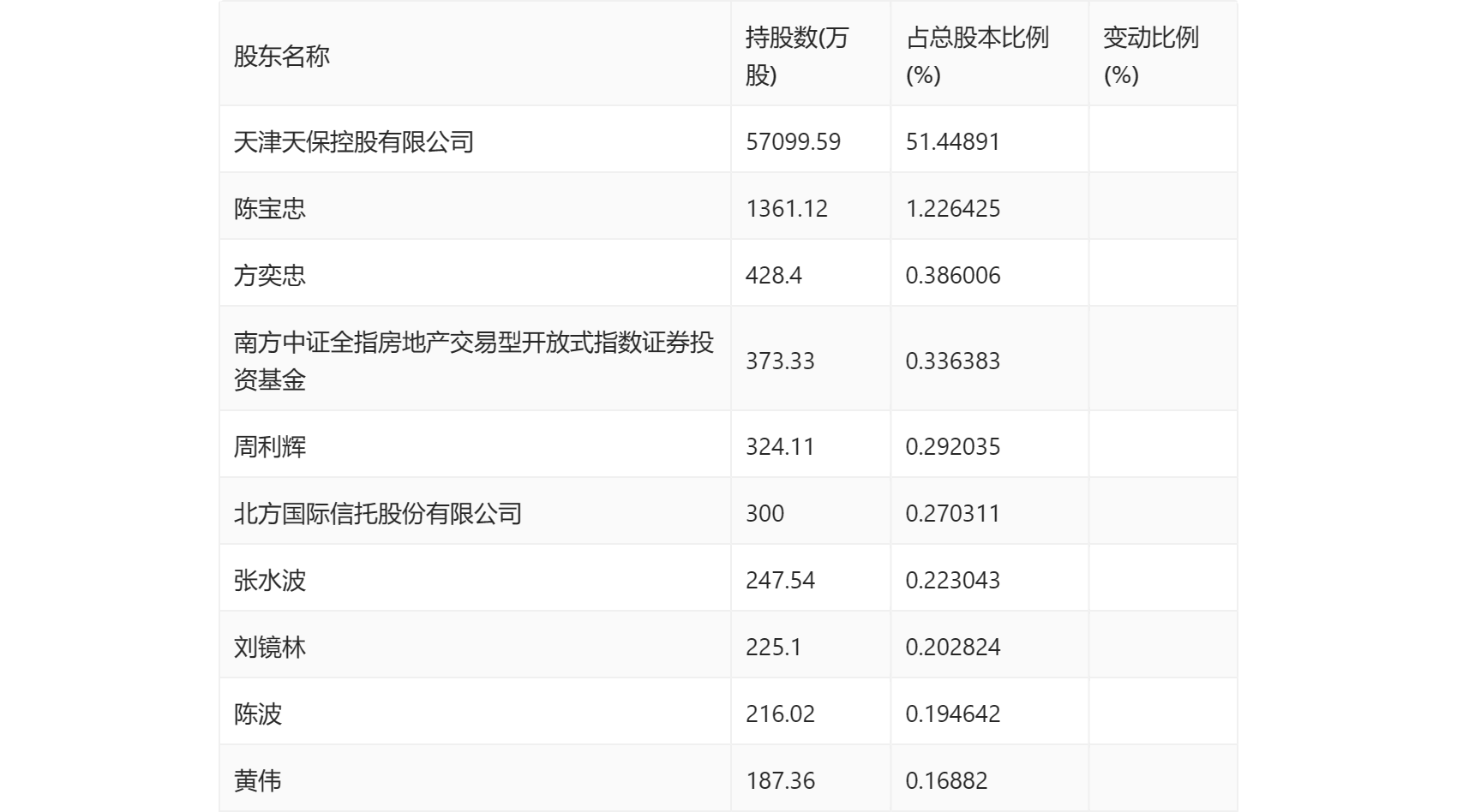The width and height of the screenshot is (1457, 812).
Task: Select shareholder name 陈宝忠
Action: click(x=270, y=209)
